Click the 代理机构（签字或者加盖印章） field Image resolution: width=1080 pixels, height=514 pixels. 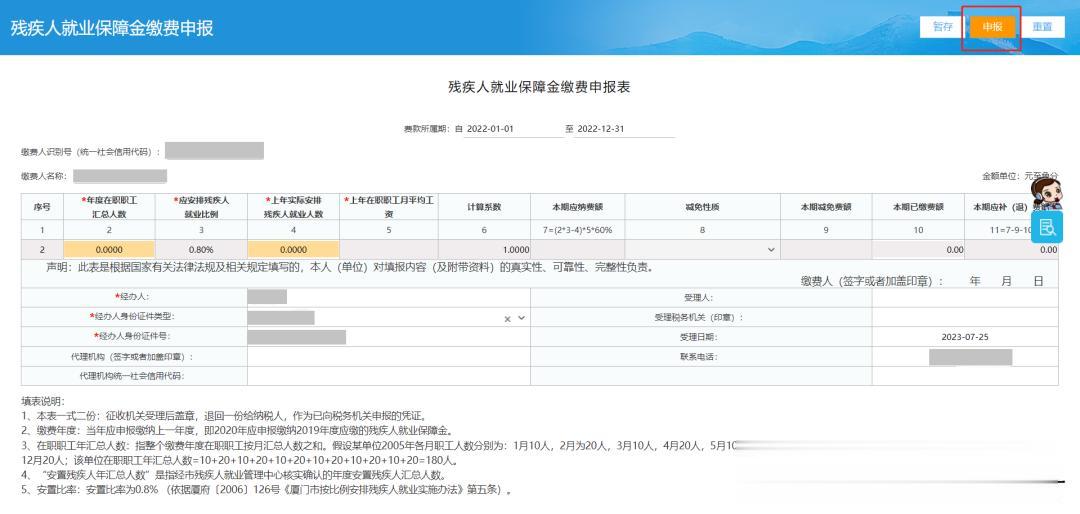point(388,357)
